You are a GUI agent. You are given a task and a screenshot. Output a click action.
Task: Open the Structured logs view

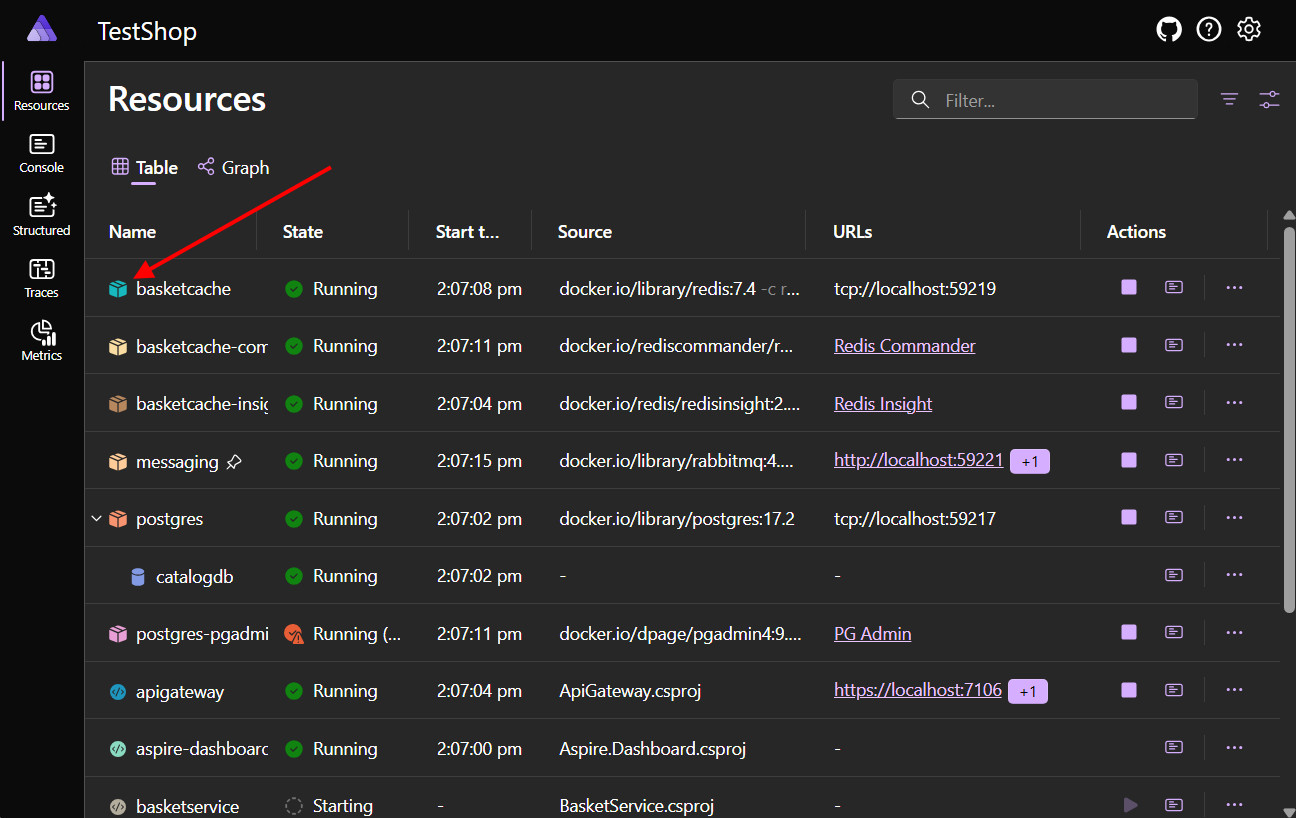click(x=41, y=214)
